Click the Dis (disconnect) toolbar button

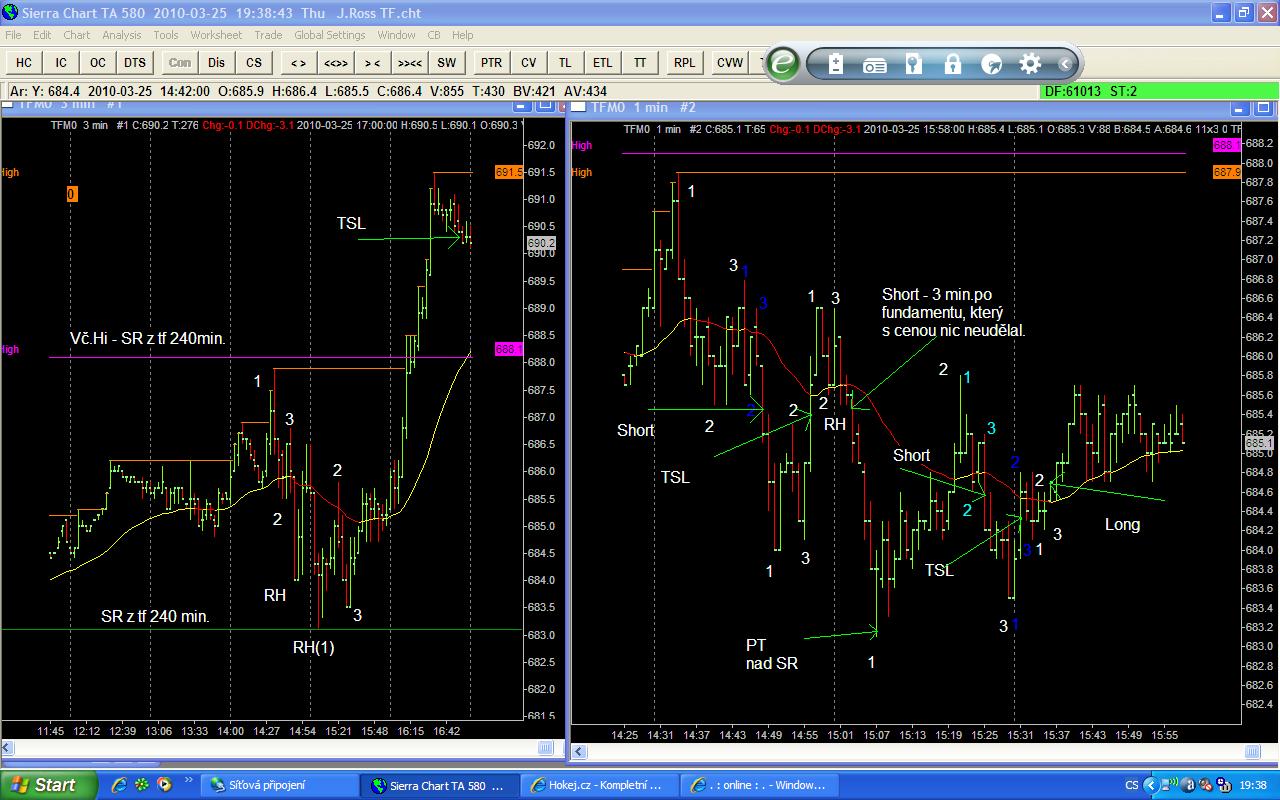[217, 62]
